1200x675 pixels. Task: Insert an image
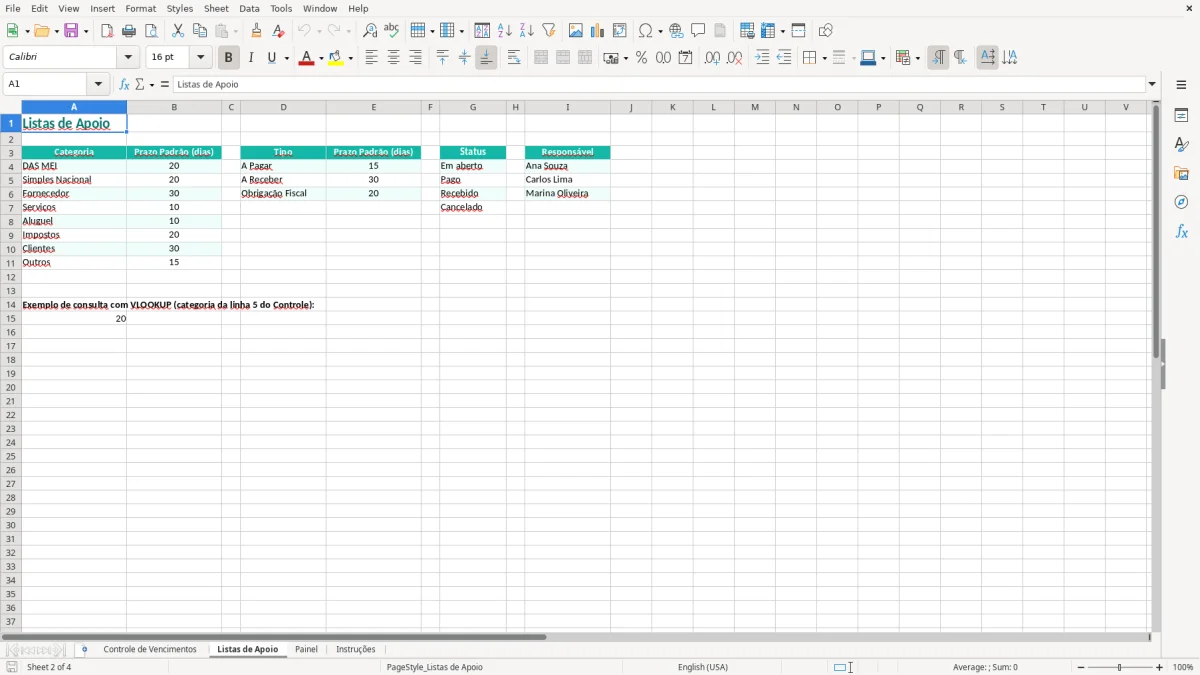[x=575, y=31]
